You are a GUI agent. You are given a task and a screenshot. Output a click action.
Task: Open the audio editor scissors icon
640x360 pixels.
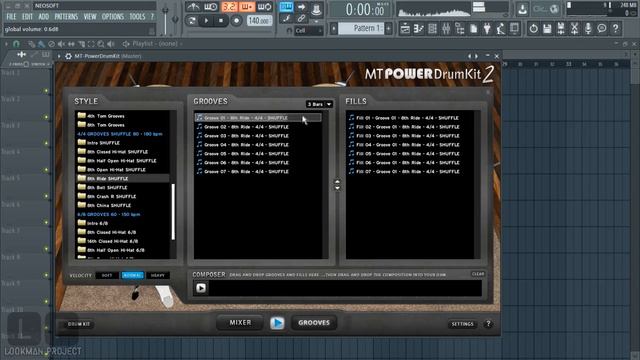tap(574, 28)
